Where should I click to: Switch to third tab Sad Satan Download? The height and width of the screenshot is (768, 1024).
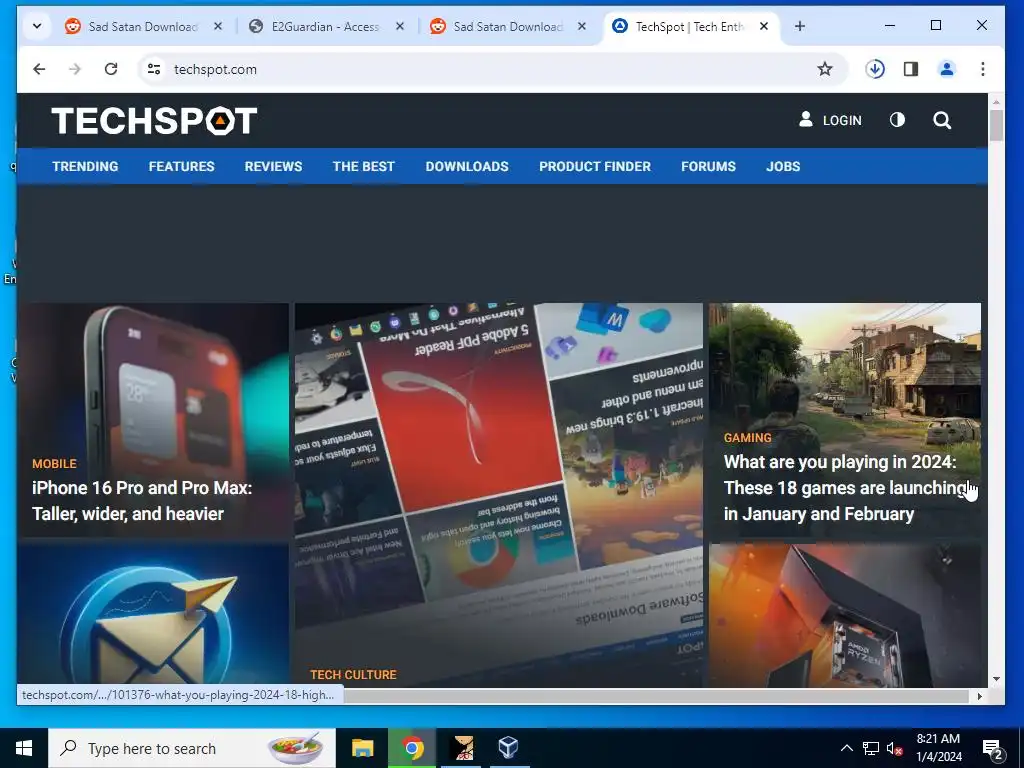[508, 26]
